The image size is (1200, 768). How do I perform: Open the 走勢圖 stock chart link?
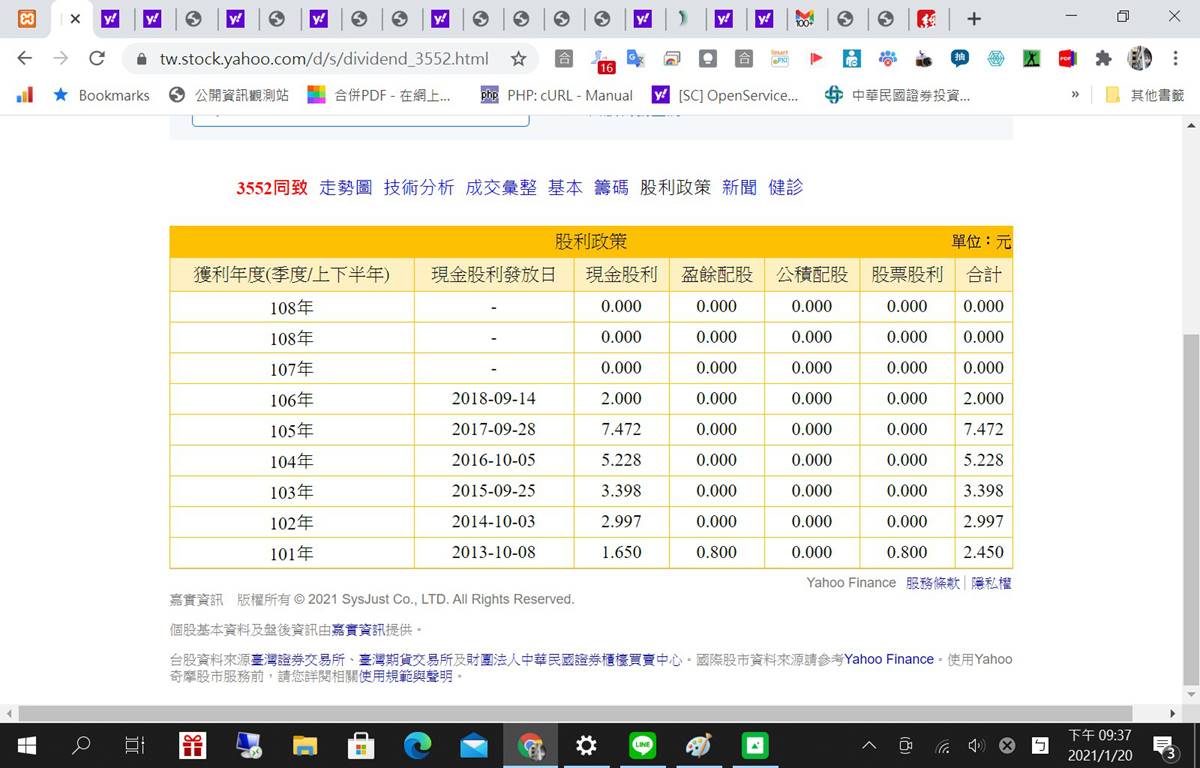pyautogui.click(x=345, y=187)
